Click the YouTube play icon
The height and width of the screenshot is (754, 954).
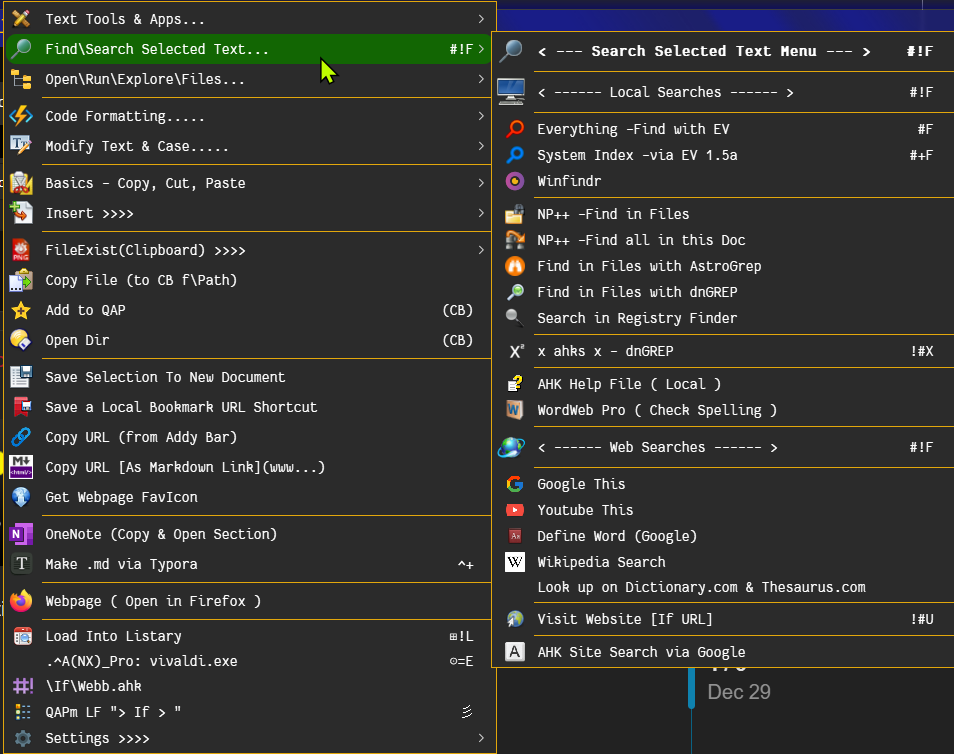(x=515, y=510)
